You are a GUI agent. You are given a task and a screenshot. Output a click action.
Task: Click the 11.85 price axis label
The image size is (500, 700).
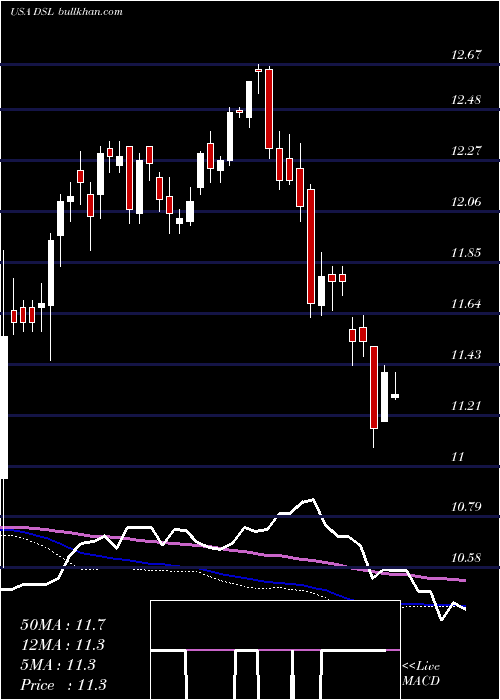tap(466, 253)
